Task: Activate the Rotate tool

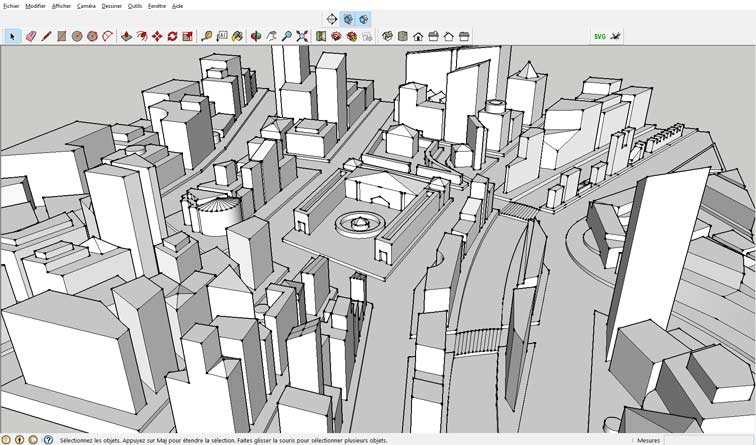Action: [x=173, y=36]
